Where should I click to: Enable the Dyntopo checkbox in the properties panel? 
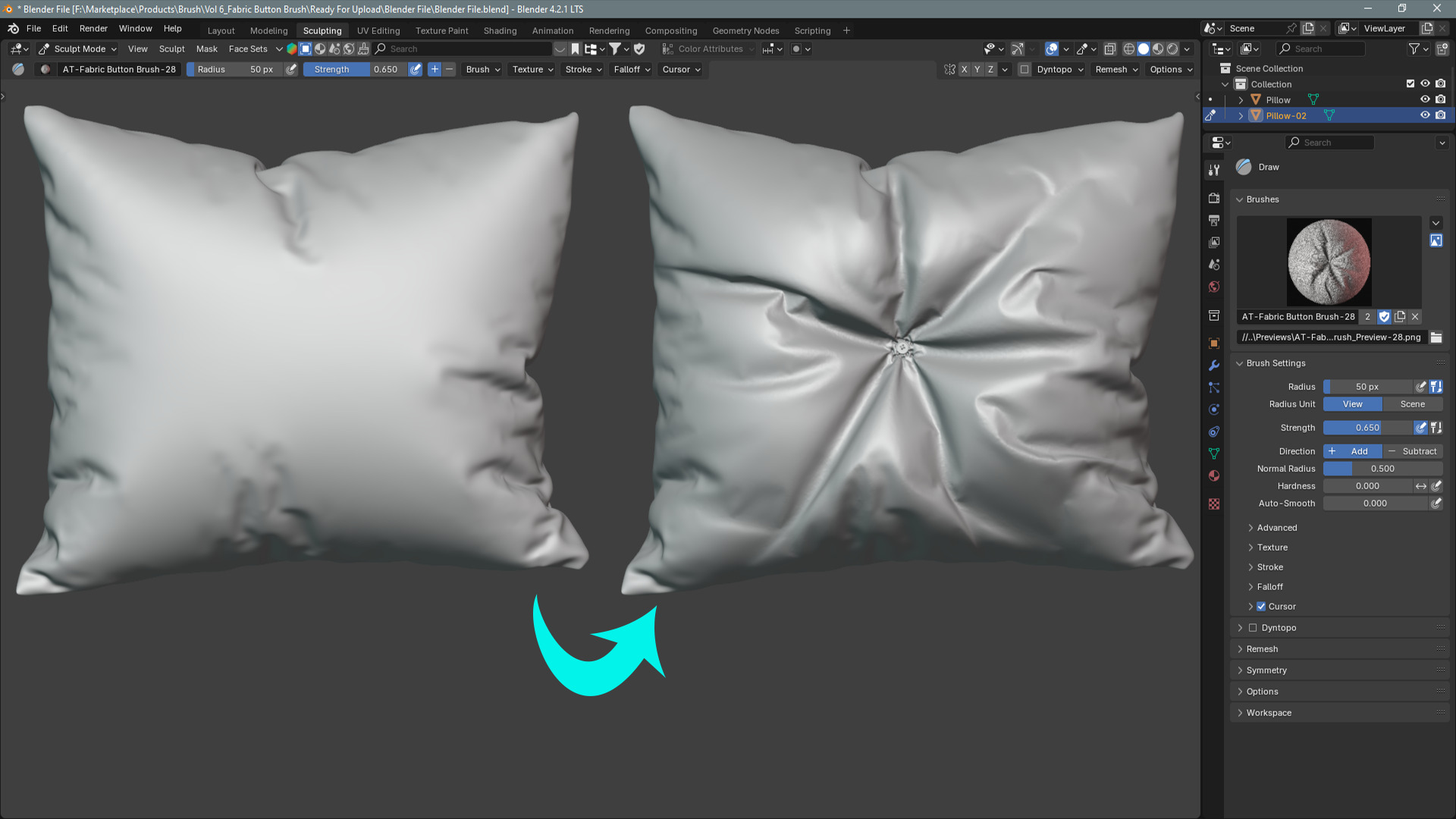(x=1253, y=628)
